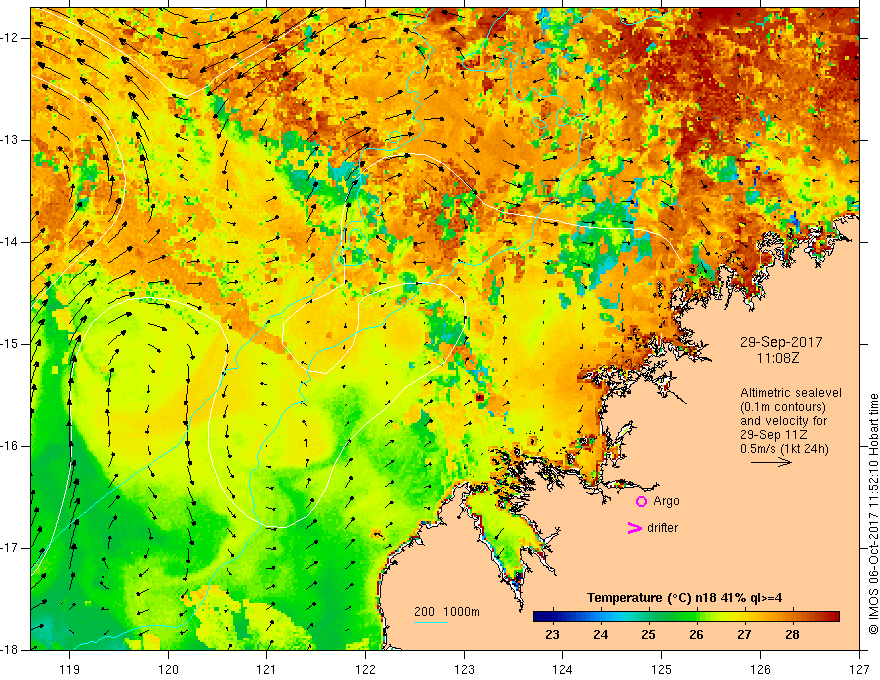Viewport: 880px width, 680px height.
Task: Click the '11:08Z' time text
Action: click(x=777, y=357)
